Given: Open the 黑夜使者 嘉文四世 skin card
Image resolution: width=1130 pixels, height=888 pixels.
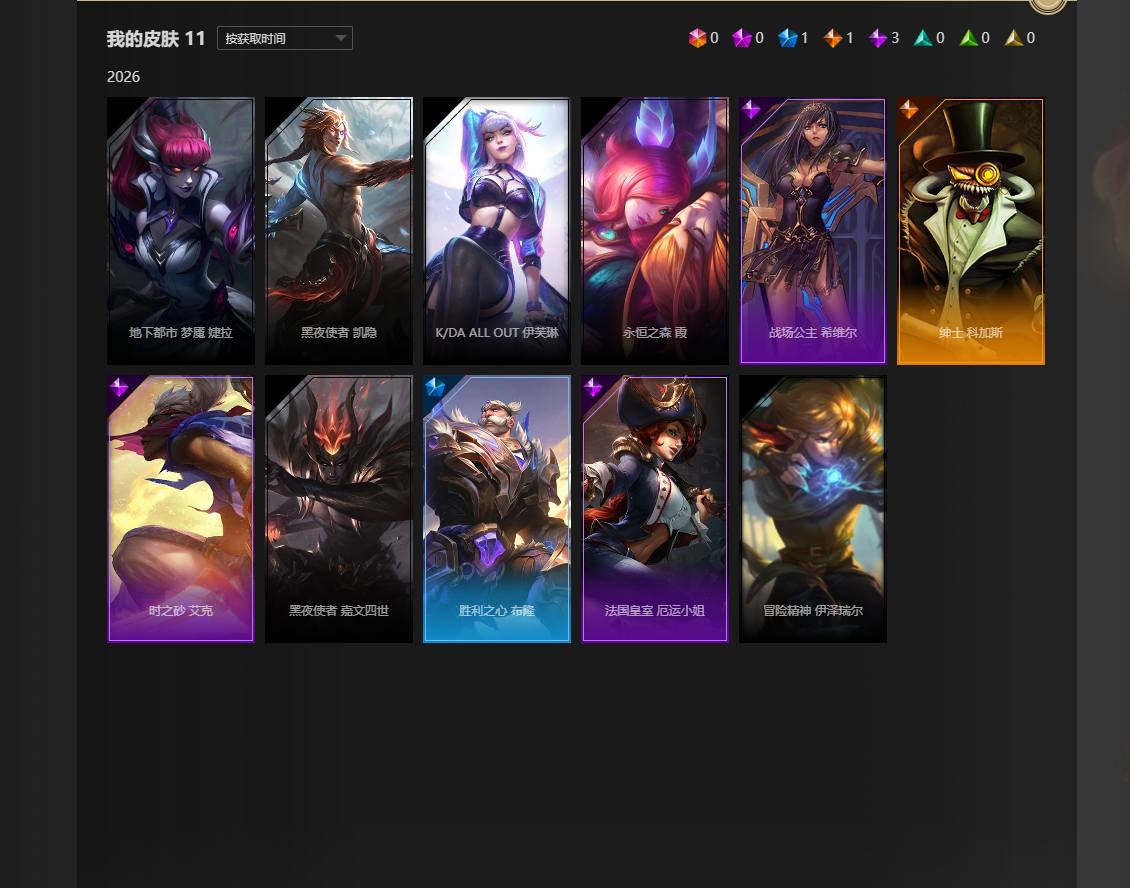Looking at the screenshot, I should click(x=339, y=509).
